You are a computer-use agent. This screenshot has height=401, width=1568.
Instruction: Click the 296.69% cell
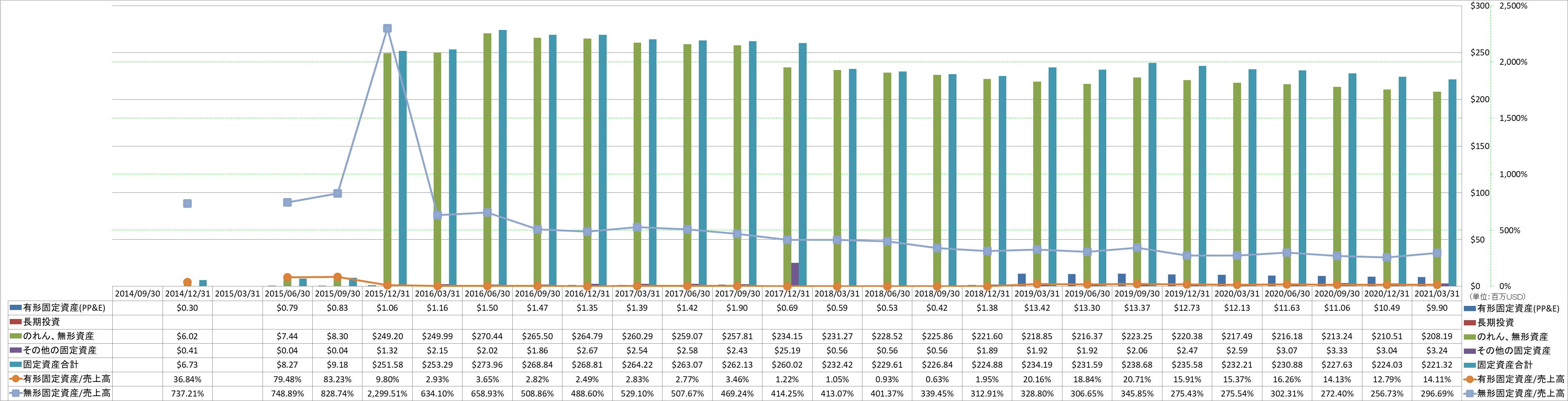coord(1437,394)
